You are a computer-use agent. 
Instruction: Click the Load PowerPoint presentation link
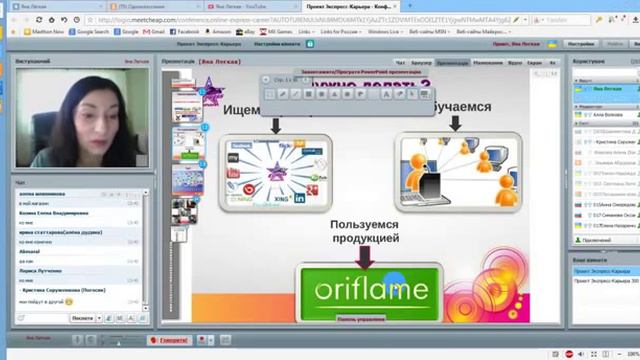[x=361, y=72]
